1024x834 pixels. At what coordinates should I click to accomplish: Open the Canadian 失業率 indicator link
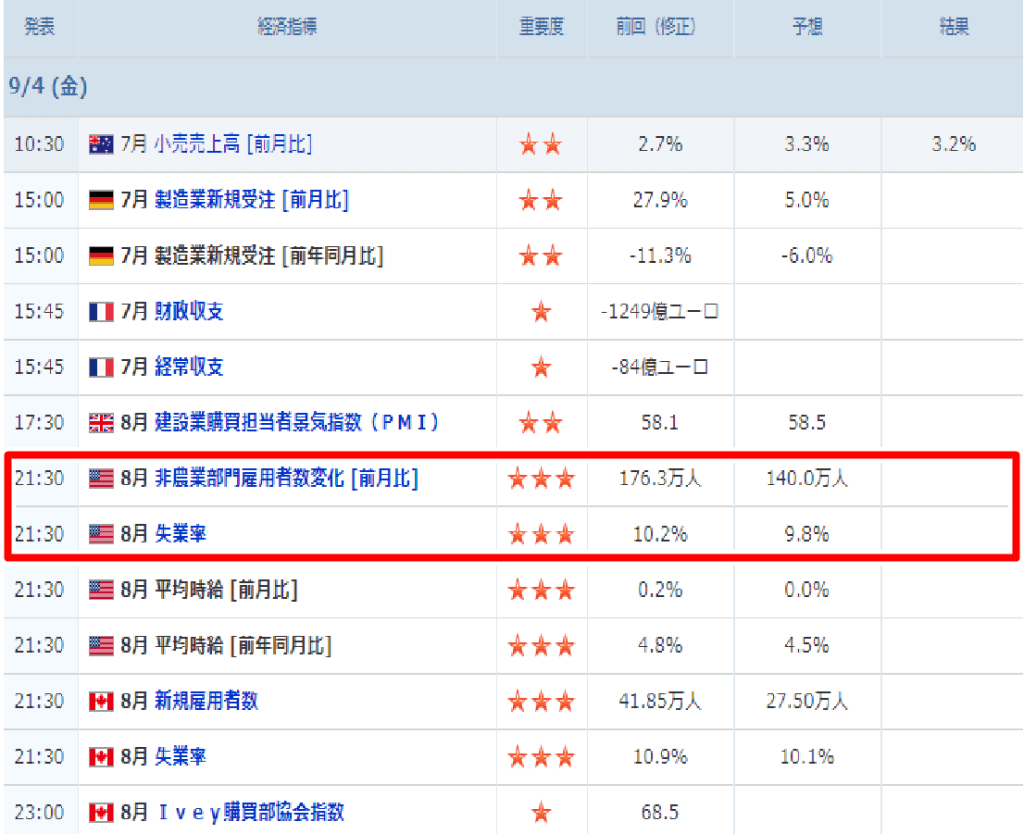pos(181,757)
